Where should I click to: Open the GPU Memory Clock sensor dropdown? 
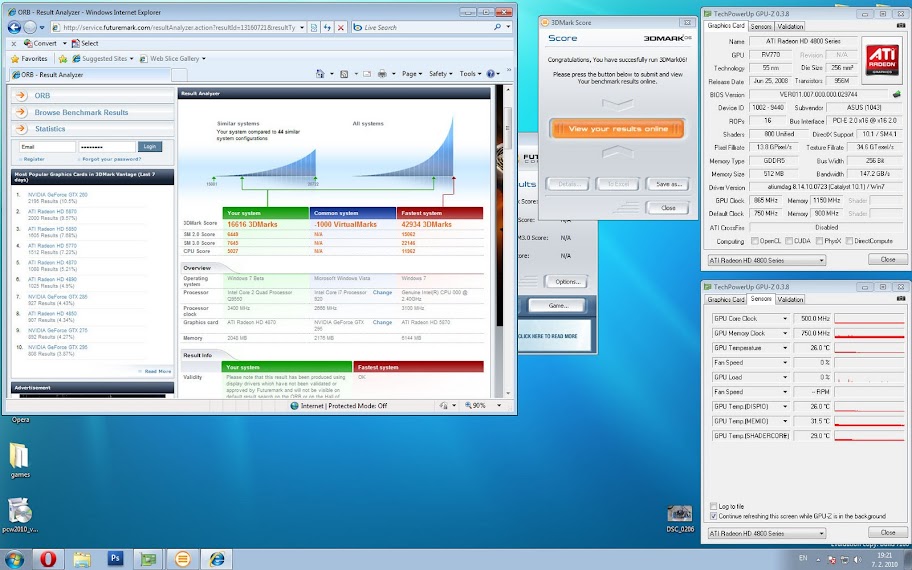coord(785,333)
